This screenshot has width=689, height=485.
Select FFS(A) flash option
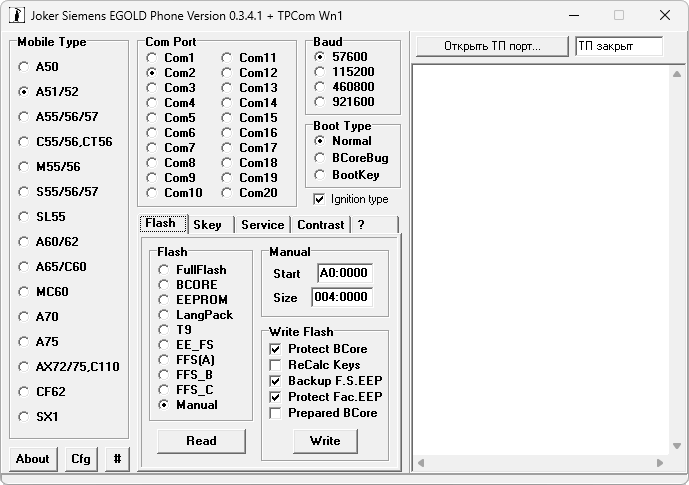pyautogui.click(x=186, y=360)
